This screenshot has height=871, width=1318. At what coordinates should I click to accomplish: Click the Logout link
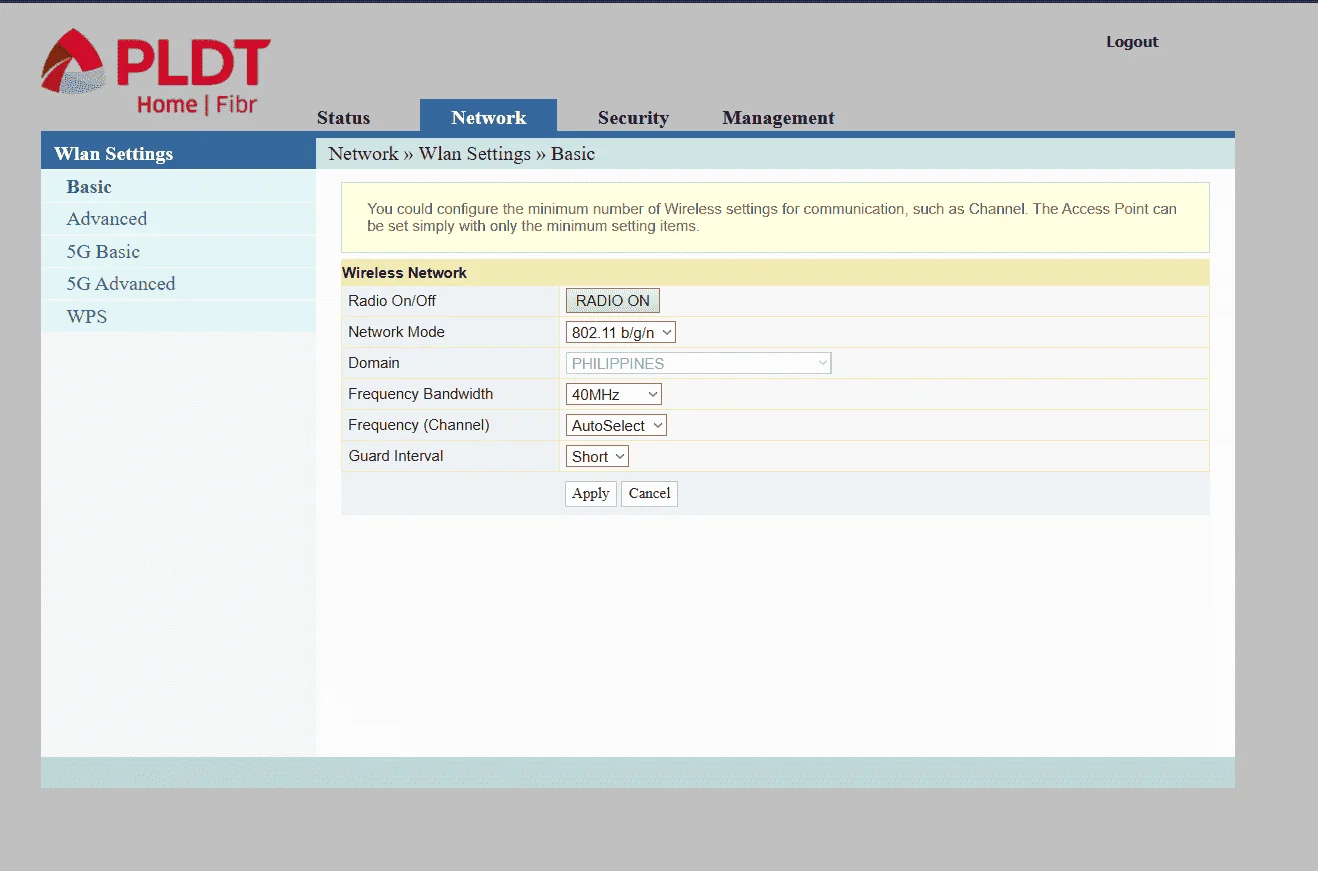pyautogui.click(x=1132, y=42)
